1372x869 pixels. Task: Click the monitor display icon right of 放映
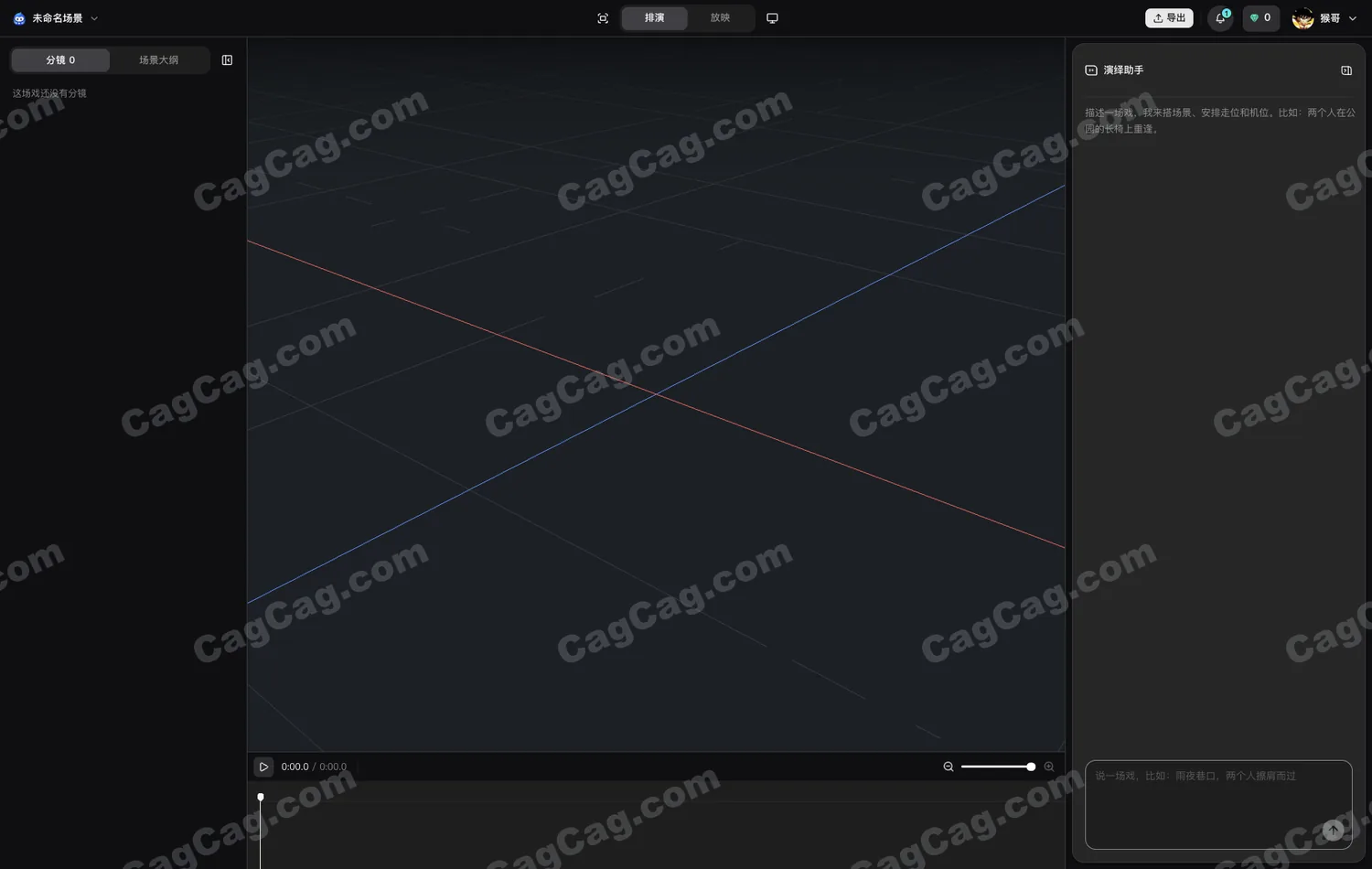coord(772,18)
